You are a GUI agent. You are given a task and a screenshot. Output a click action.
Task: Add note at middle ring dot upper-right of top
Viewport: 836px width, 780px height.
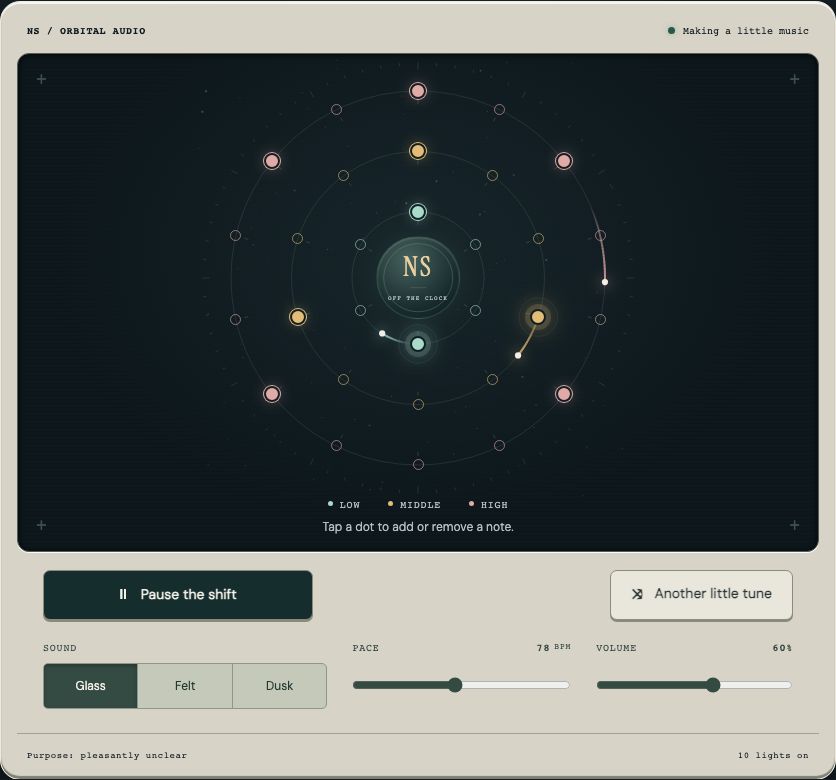pyautogui.click(x=493, y=175)
